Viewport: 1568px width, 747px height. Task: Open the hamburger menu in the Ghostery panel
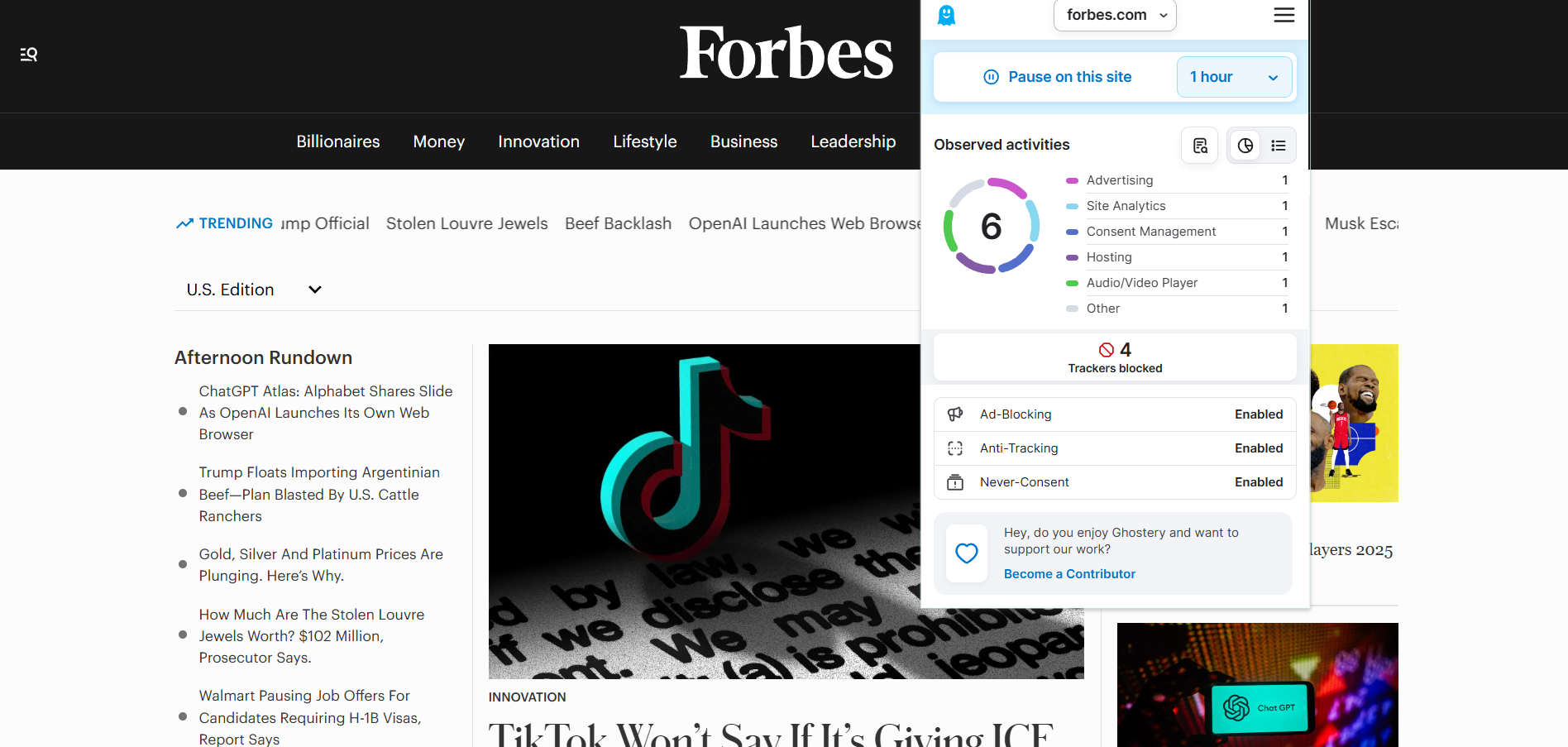click(1284, 15)
